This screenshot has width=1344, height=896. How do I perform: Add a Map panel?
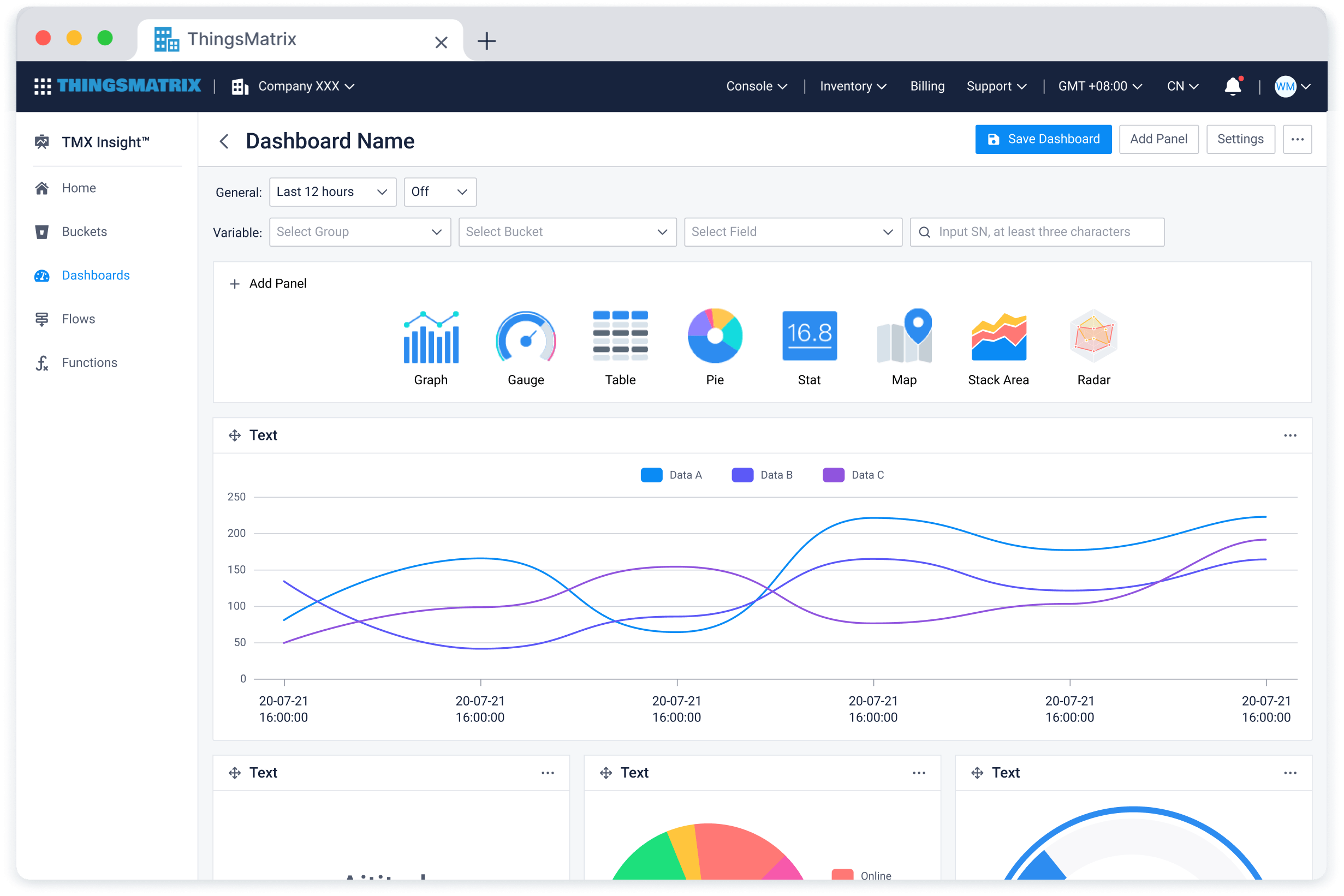[905, 349]
